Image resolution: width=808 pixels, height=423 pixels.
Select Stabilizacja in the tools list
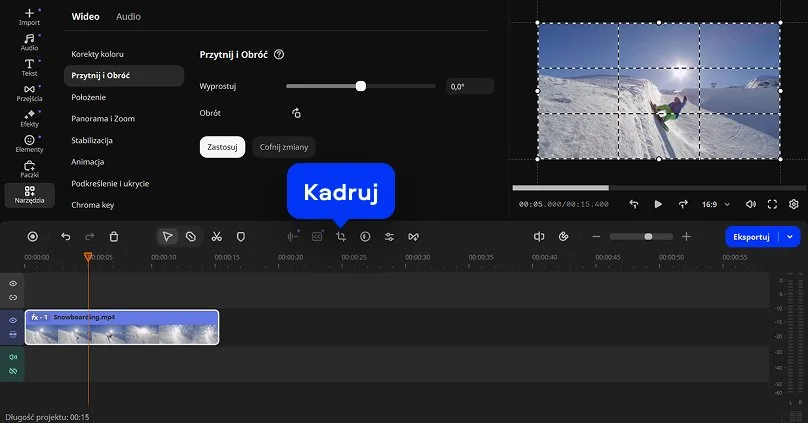(x=92, y=140)
